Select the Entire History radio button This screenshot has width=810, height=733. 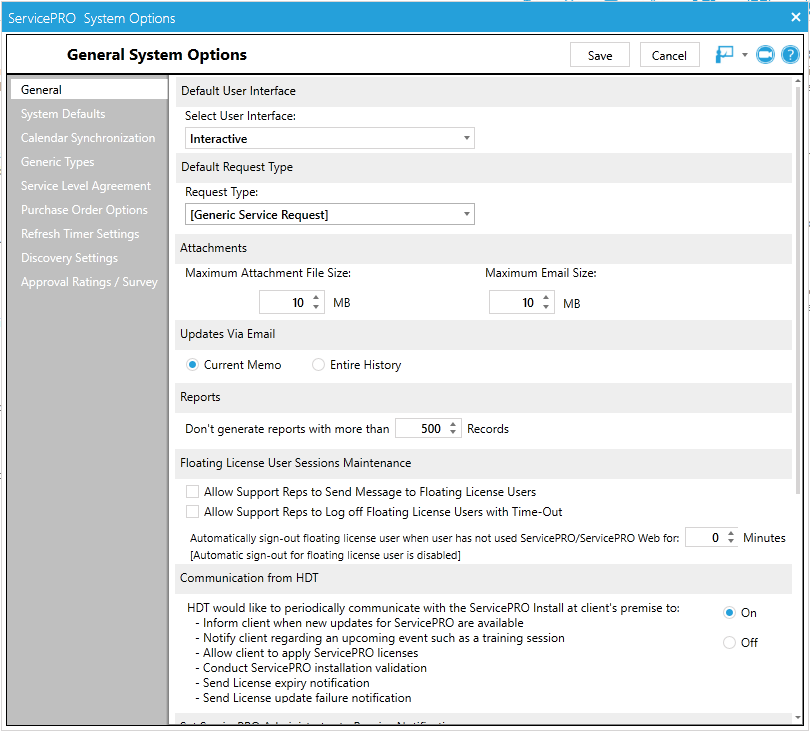click(x=318, y=365)
